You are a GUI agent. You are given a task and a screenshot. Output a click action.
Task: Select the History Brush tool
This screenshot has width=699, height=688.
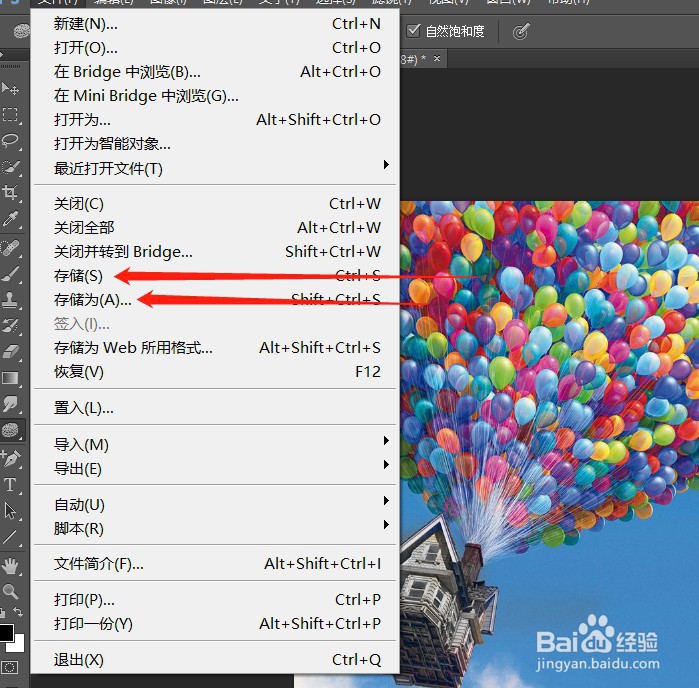pos(10,326)
